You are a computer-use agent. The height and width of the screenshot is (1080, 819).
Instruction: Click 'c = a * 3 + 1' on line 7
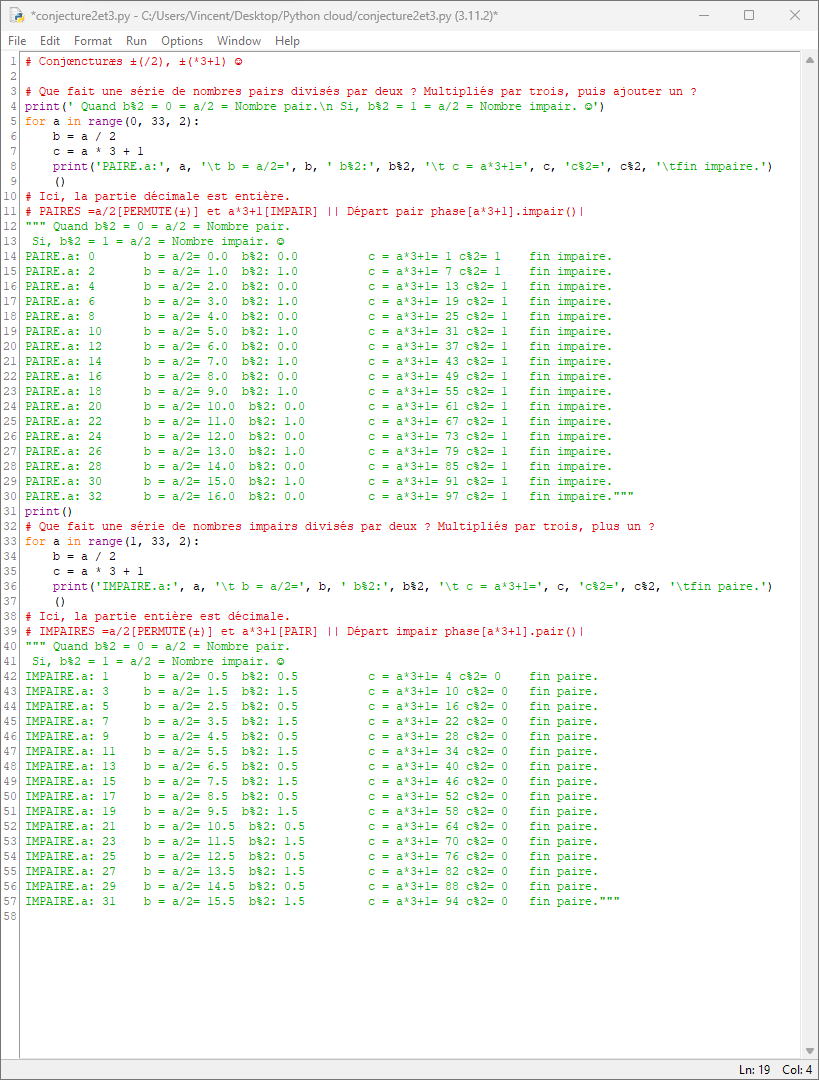[x=98, y=151]
